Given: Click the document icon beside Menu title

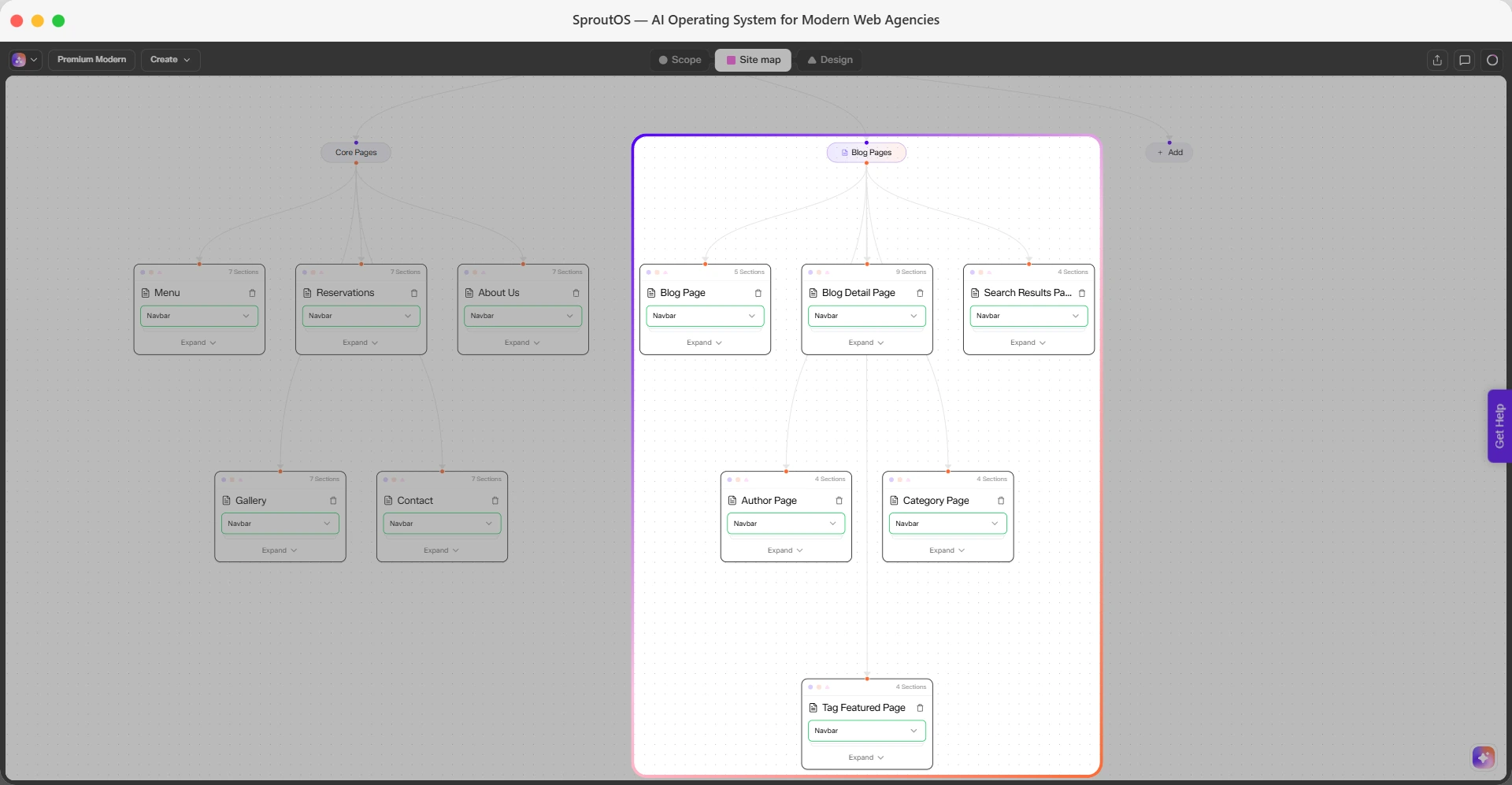Looking at the screenshot, I should point(146,293).
